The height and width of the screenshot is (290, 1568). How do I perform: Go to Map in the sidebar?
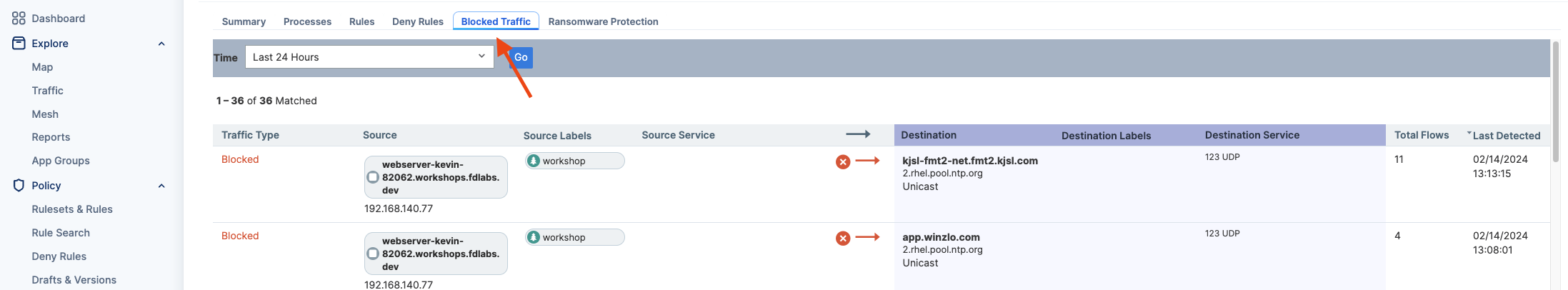42,67
